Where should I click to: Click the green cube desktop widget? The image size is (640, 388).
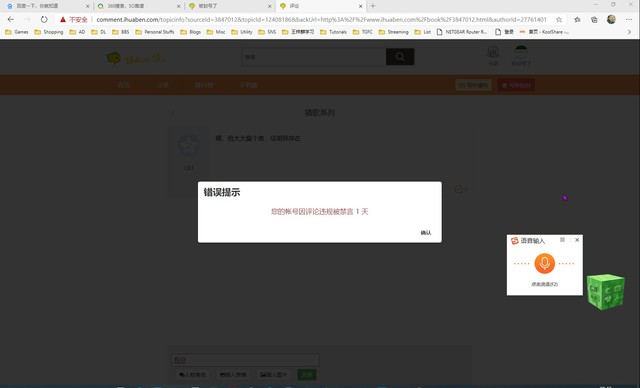pos(606,291)
